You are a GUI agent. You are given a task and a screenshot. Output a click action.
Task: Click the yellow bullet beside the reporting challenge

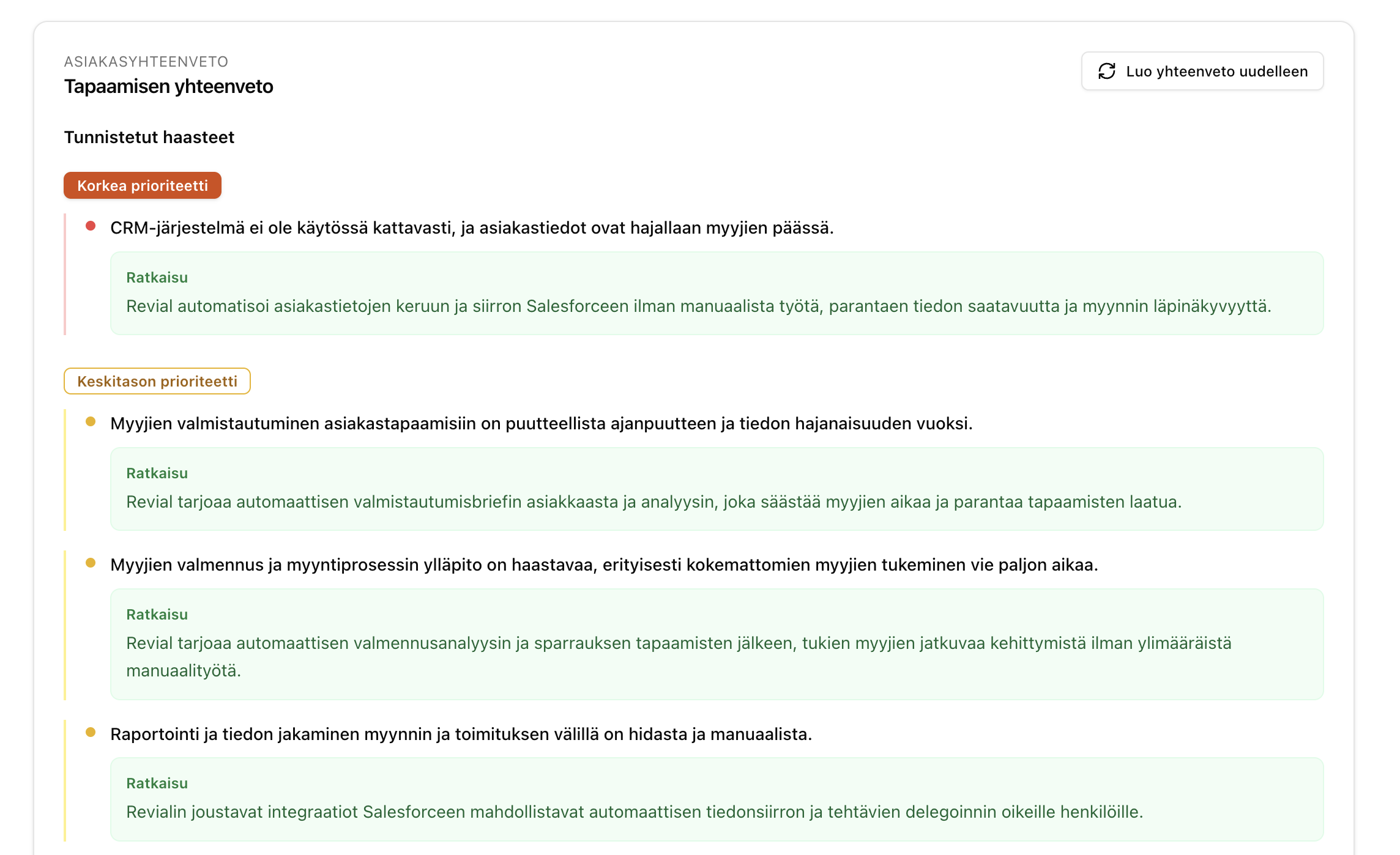91,732
